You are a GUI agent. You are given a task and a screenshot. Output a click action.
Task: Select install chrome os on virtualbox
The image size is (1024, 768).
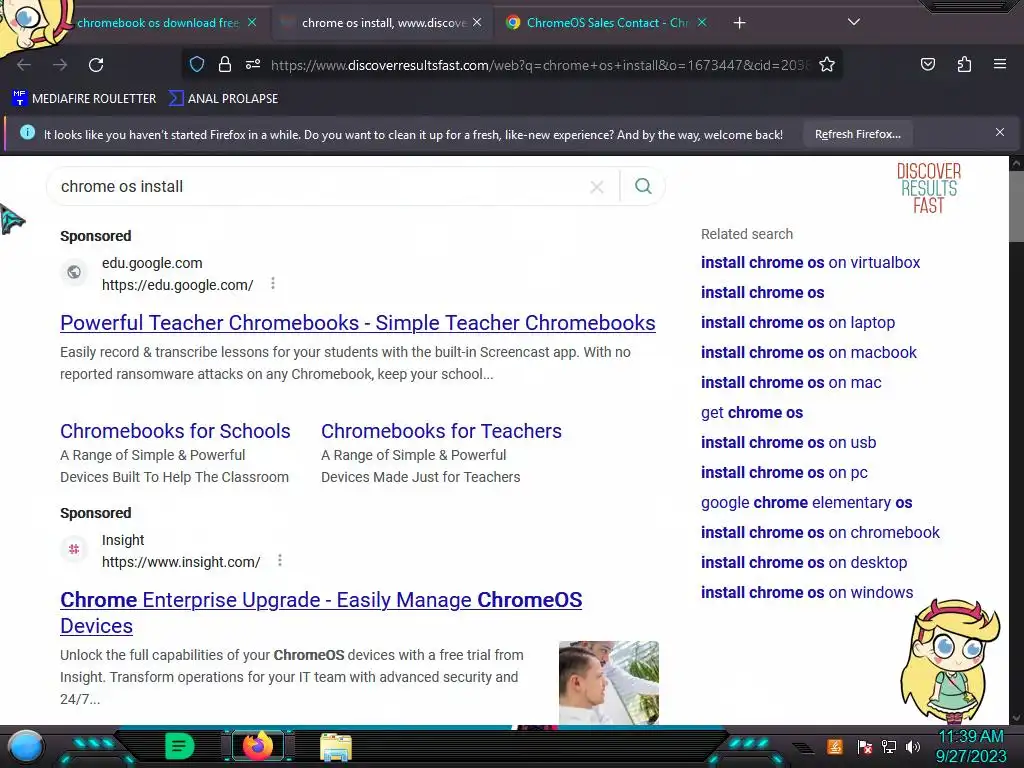coord(810,263)
